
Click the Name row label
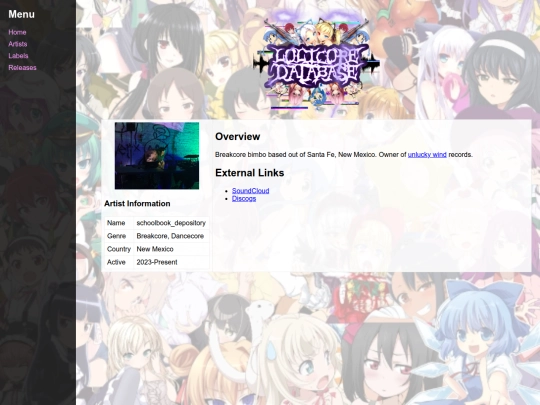[x=119, y=223]
